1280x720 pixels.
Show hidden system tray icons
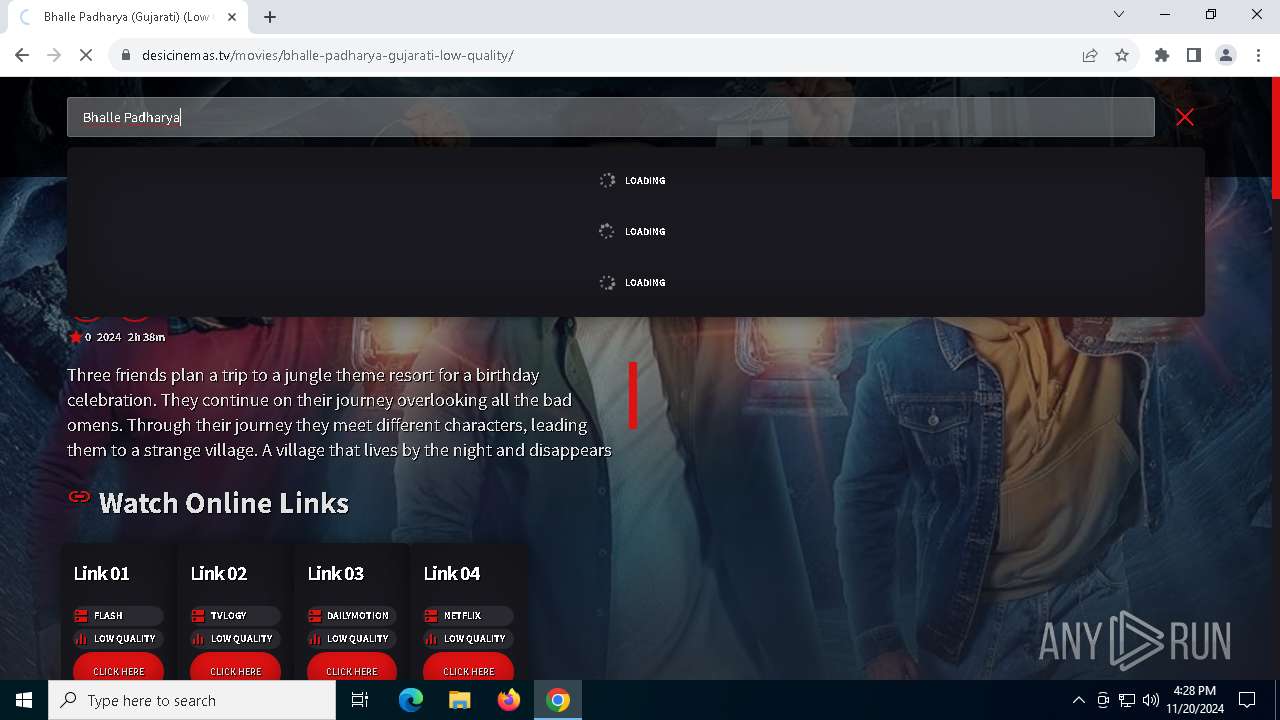tap(1078, 700)
